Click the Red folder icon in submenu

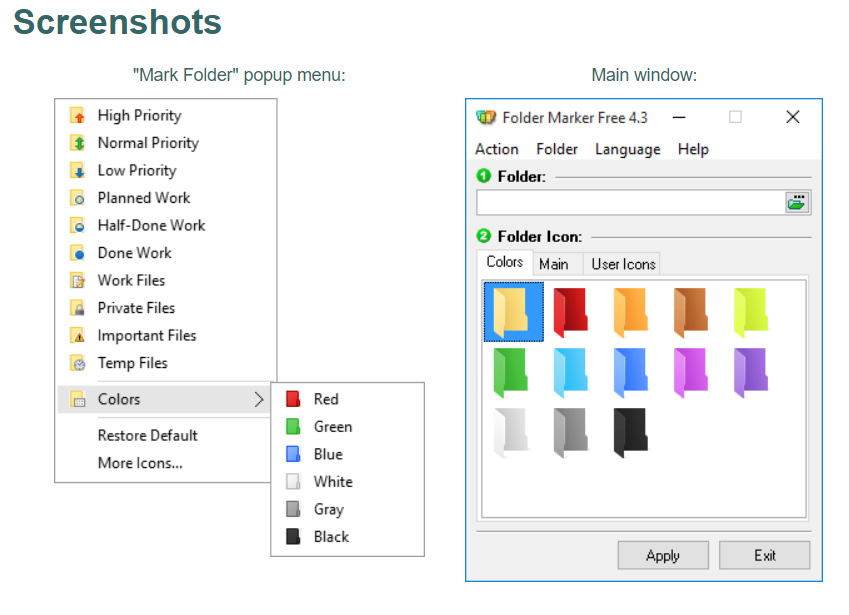[x=293, y=399]
